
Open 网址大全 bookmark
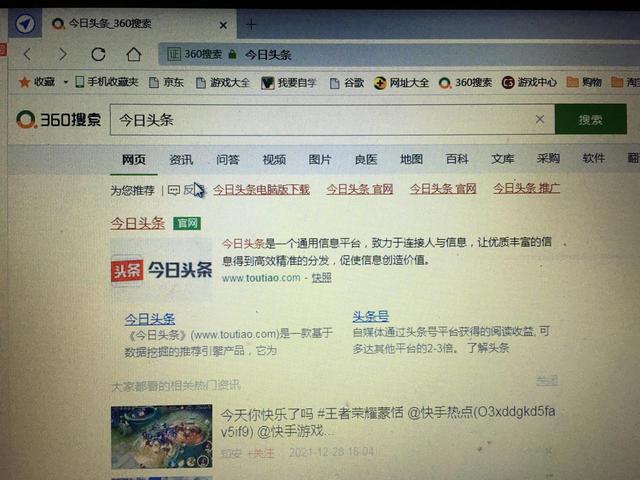(402, 83)
